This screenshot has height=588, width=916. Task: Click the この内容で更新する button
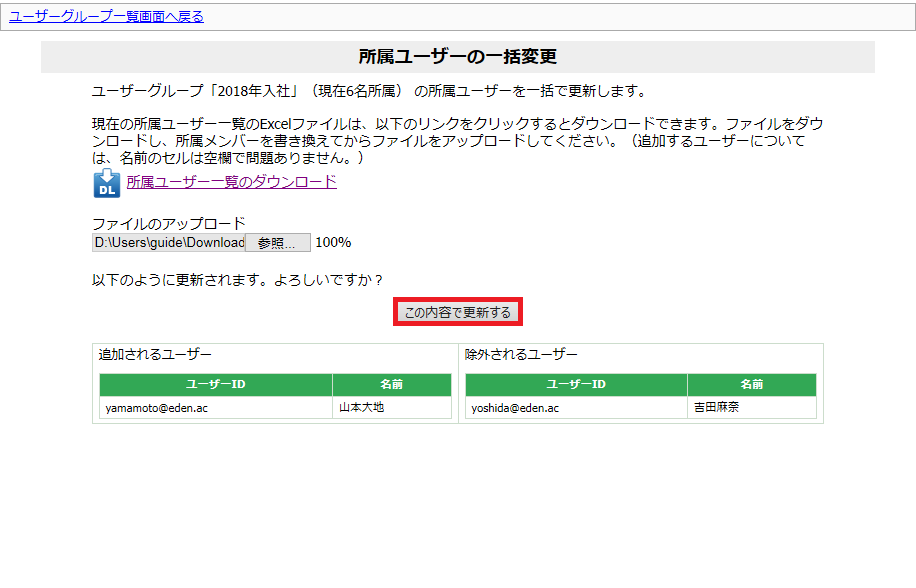coord(457,312)
